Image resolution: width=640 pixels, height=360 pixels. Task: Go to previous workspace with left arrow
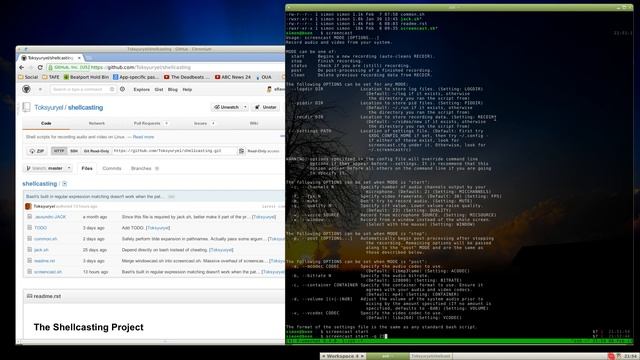coord(324,356)
